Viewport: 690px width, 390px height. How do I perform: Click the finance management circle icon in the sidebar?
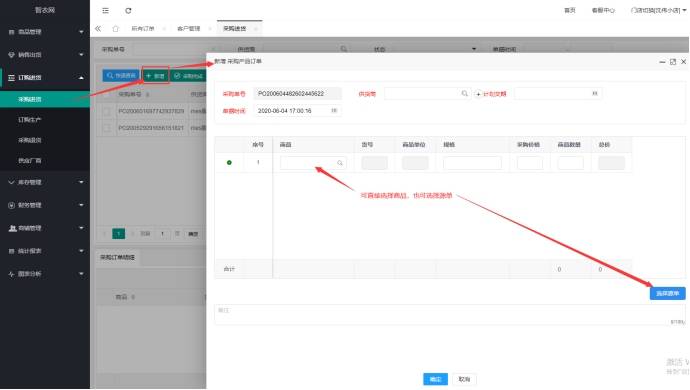(11, 205)
